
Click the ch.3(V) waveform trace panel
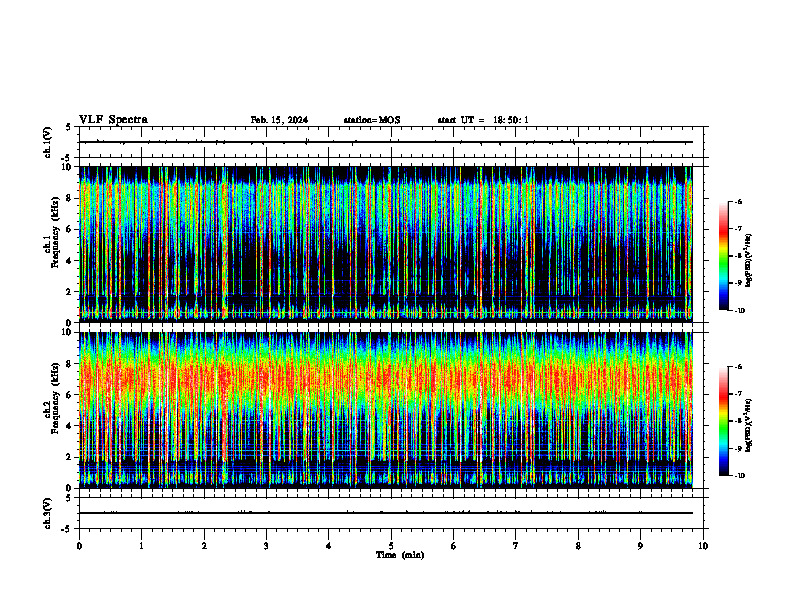[391, 513]
